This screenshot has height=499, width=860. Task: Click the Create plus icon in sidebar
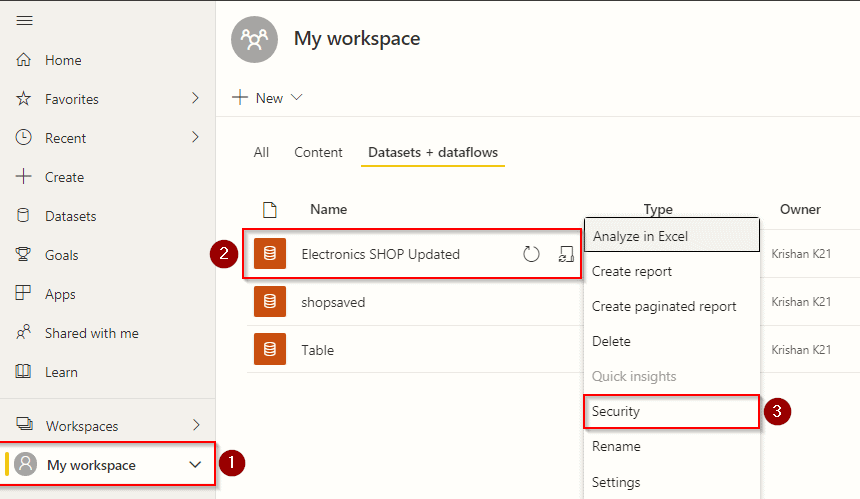(24, 177)
